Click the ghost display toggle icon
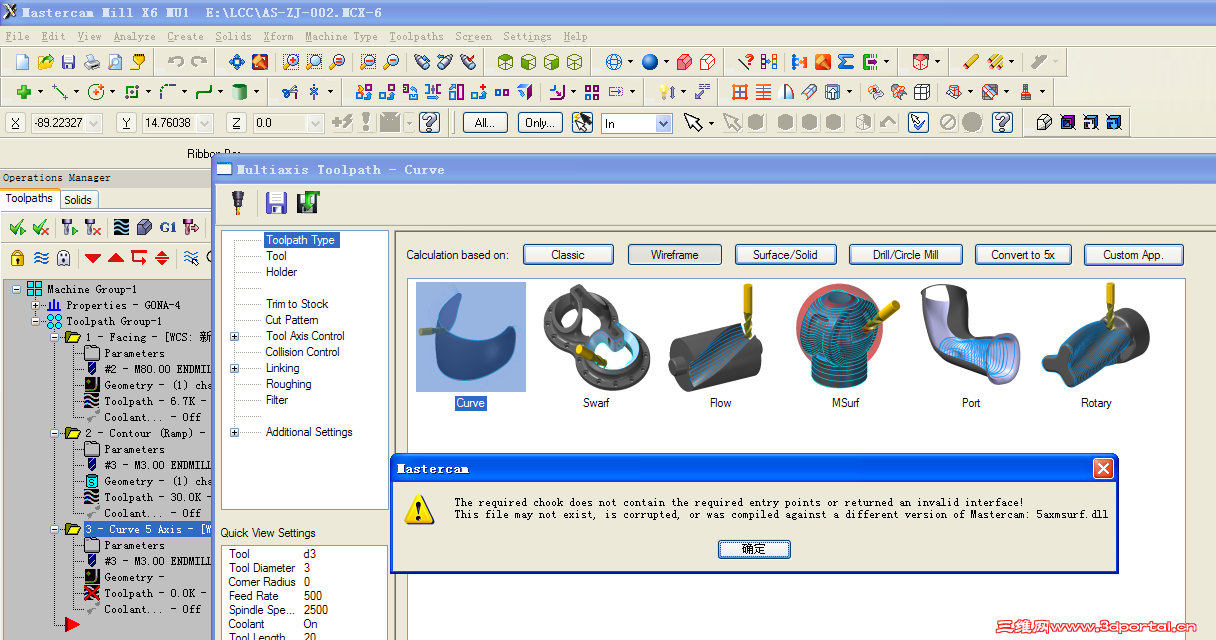 [64, 258]
